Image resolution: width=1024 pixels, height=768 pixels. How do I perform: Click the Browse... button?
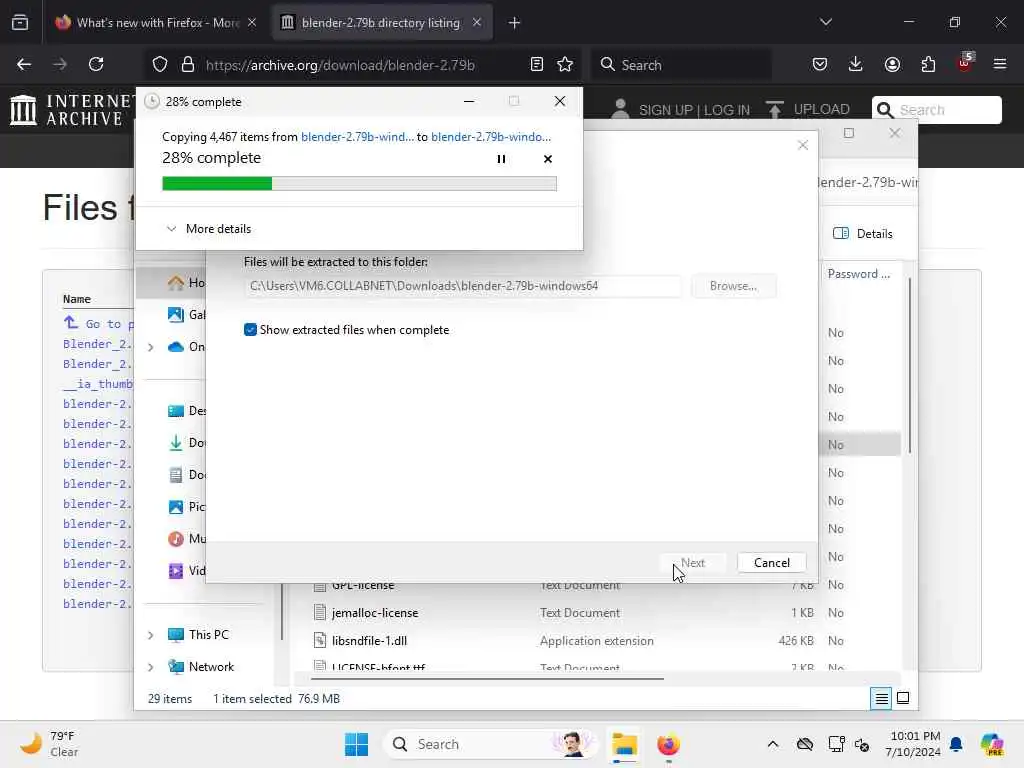pyautogui.click(x=733, y=286)
